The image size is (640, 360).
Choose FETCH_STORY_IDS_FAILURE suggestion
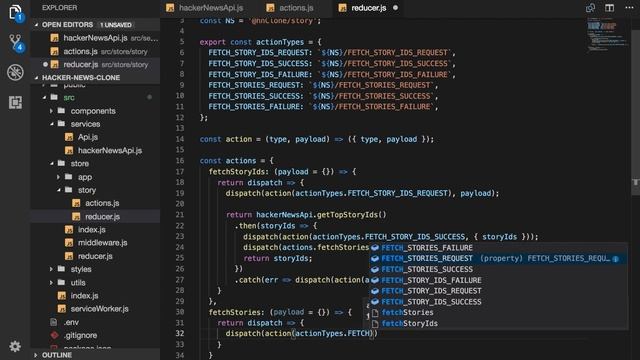(x=498, y=280)
